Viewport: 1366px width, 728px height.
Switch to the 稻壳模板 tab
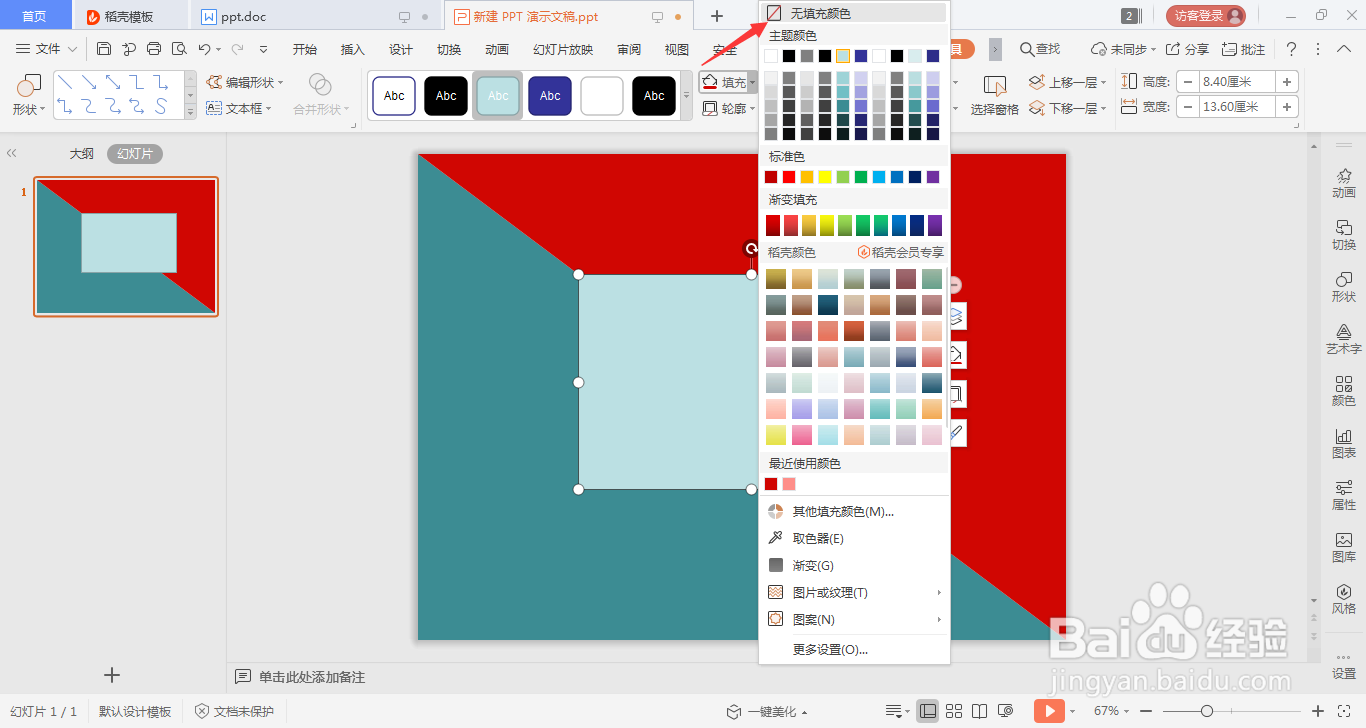tap(129, 16)
